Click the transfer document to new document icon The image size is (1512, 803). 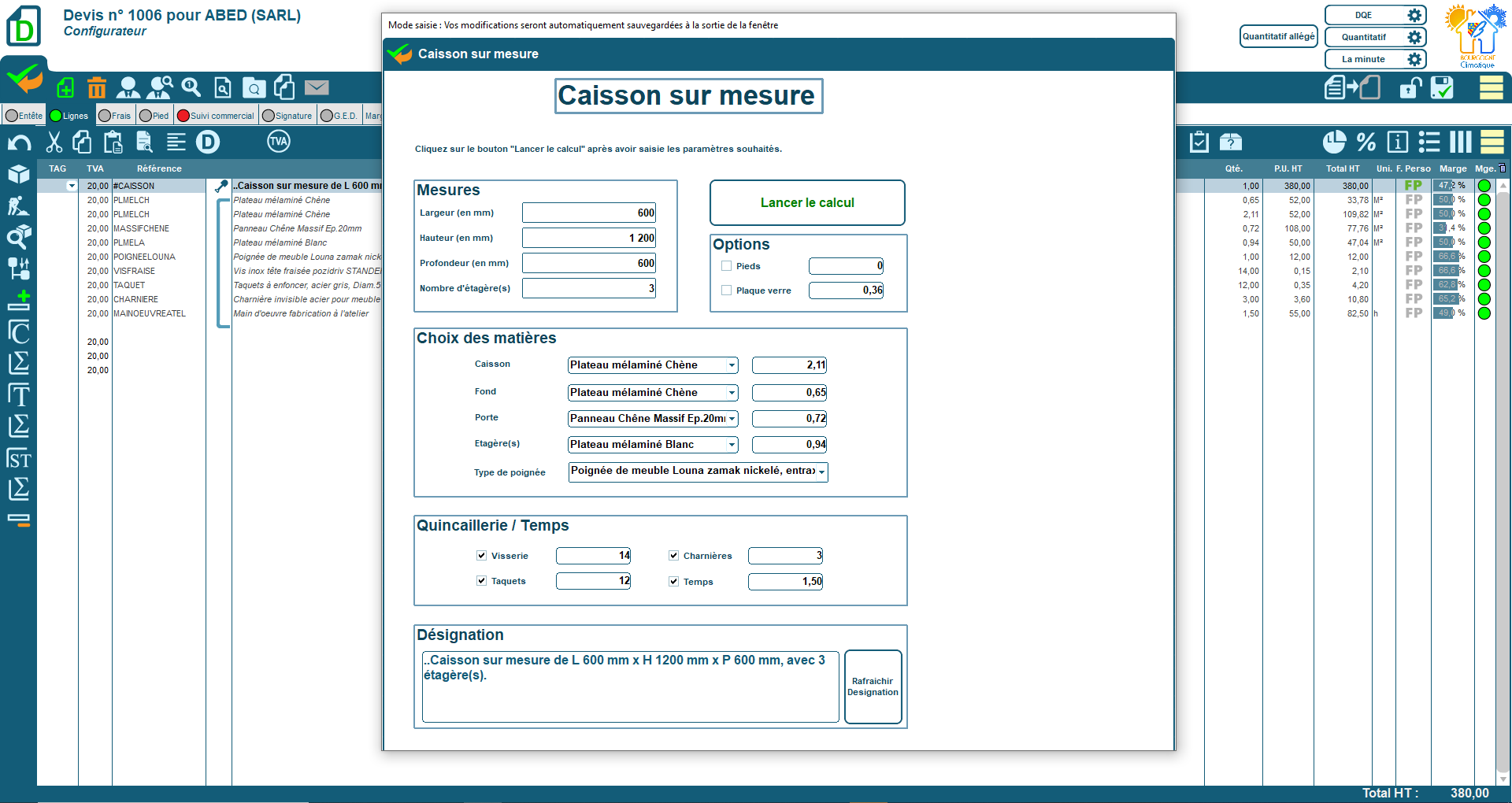(1352, 87)
